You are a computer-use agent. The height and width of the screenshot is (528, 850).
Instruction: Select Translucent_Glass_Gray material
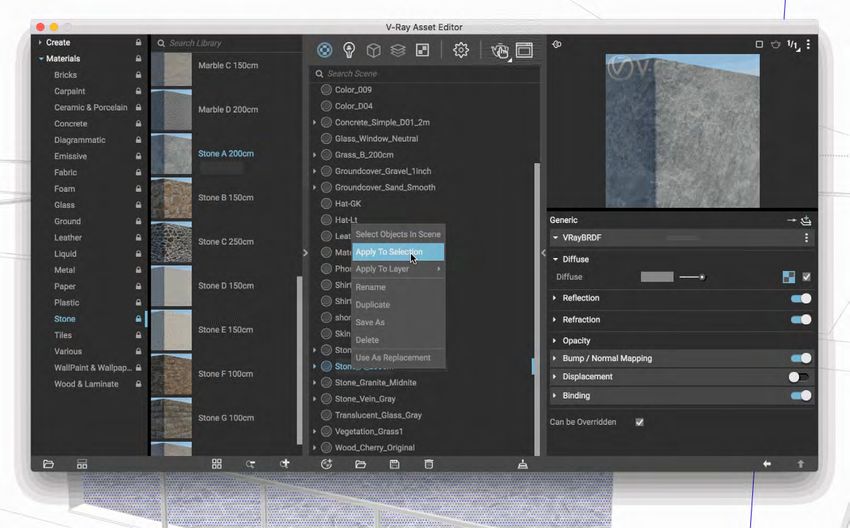(378, 415)
